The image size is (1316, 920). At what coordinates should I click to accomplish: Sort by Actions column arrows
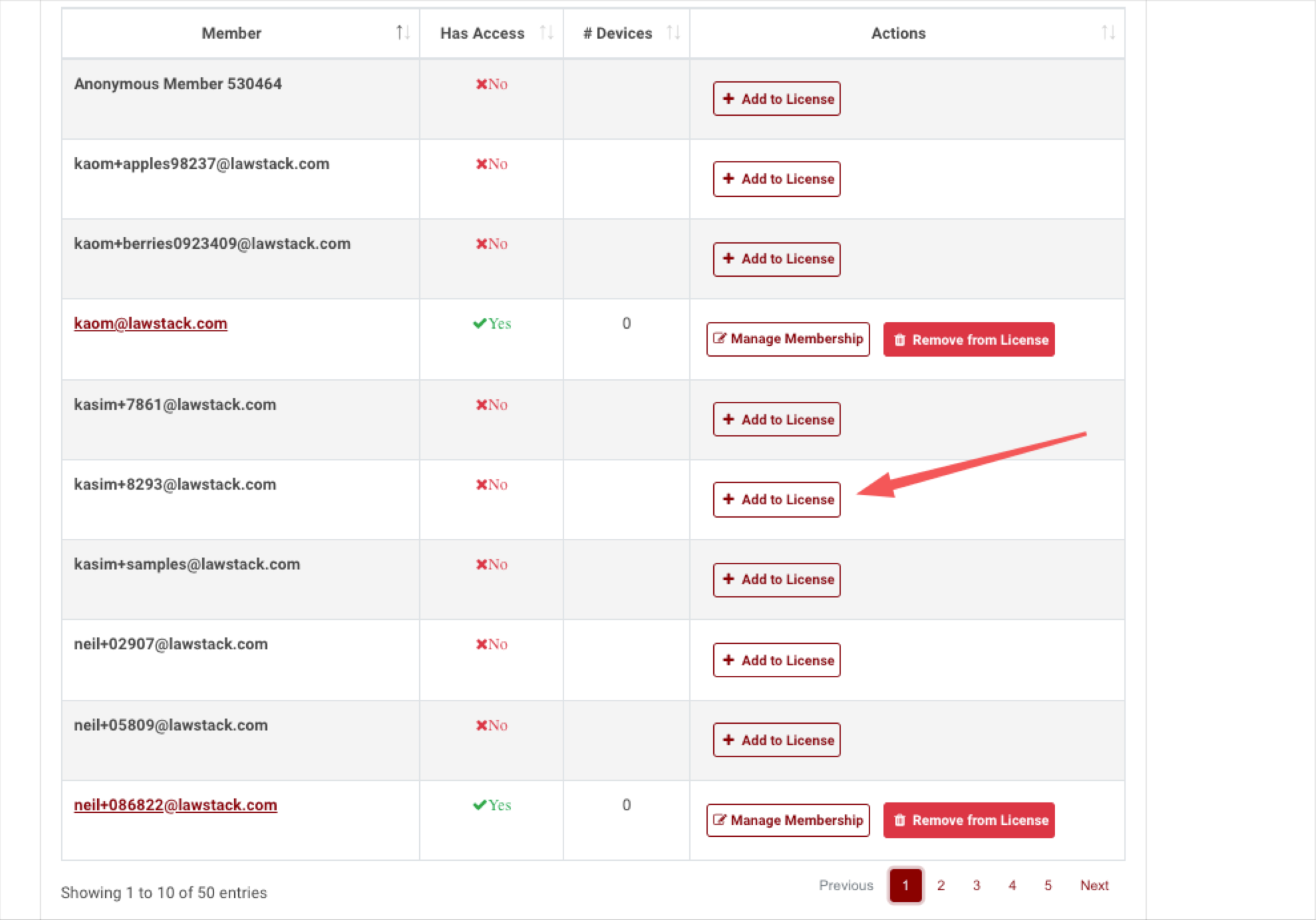coord(1108,33)
